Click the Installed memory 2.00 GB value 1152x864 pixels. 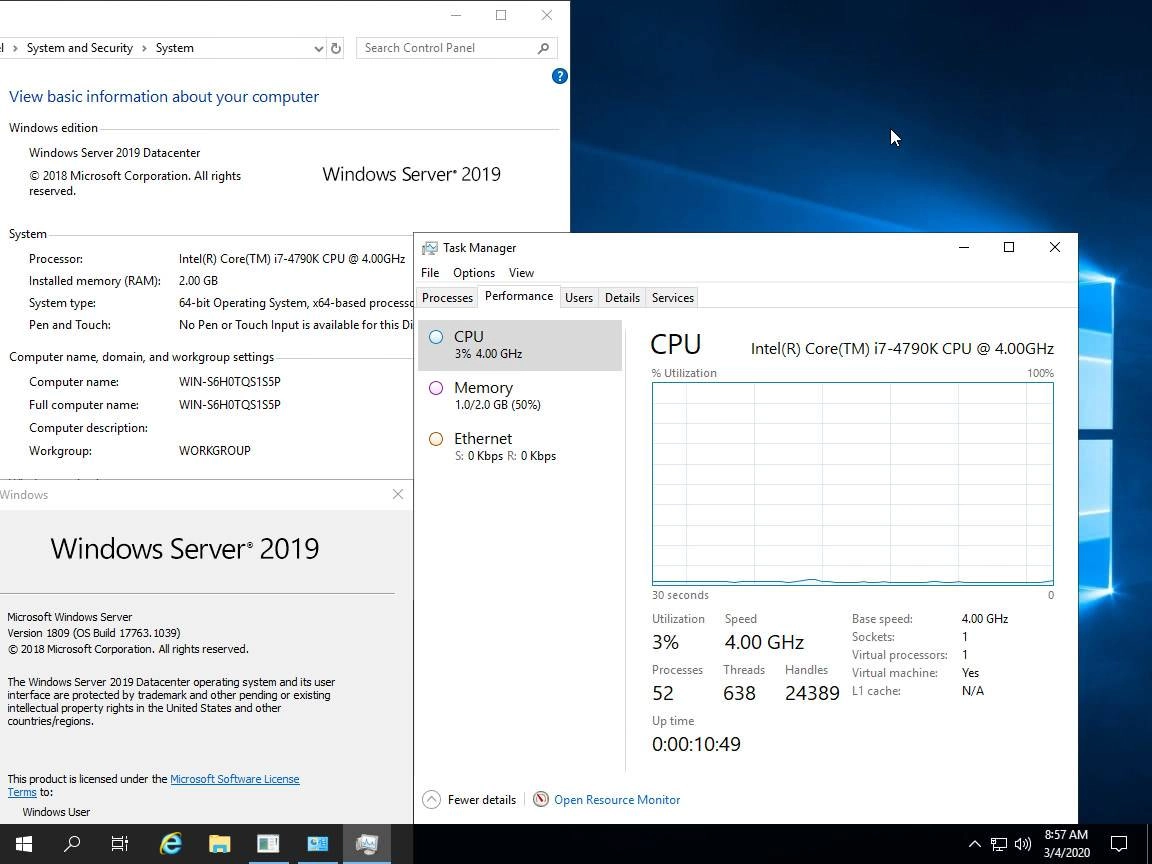click(x=198, y=281)
